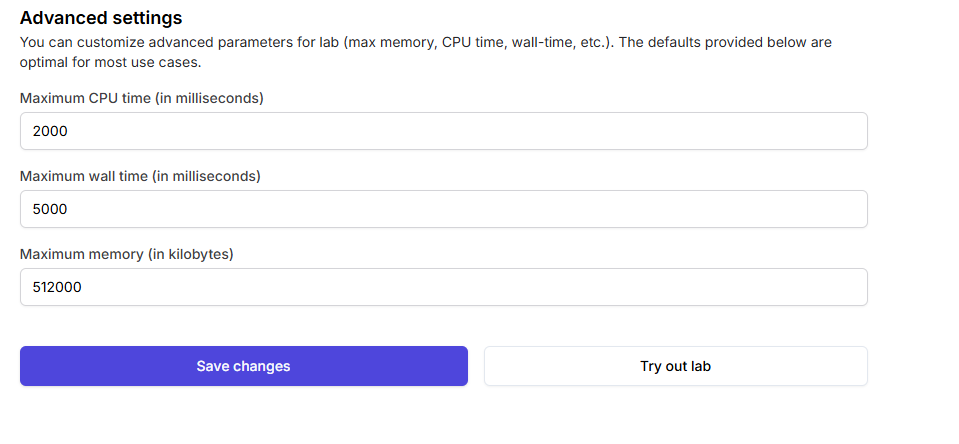Screen dimensions: 959x444
Task: Click the CPU time limit text box
Action: pyautogui.click(x=443, y=131)
